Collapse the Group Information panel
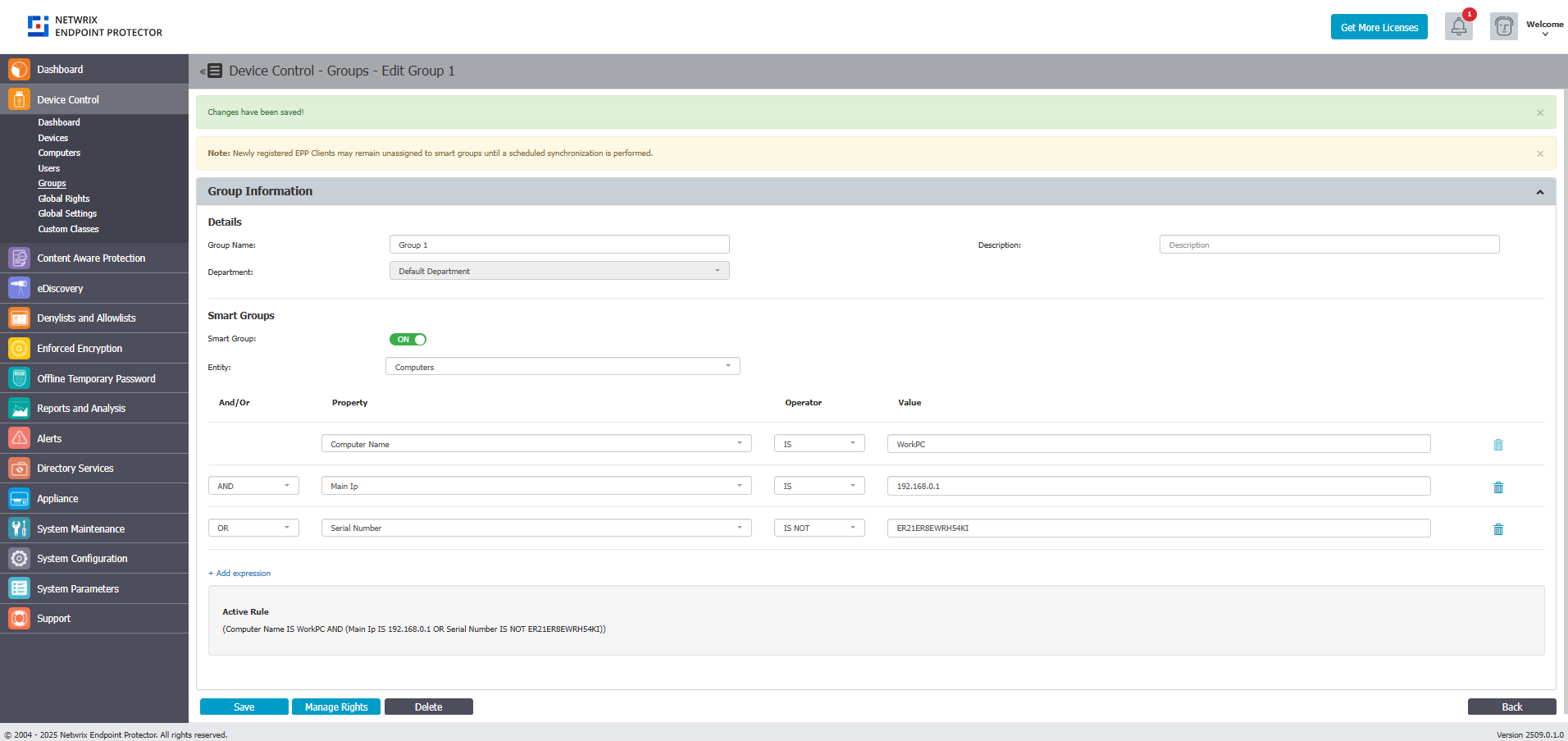Viewport: 1568px width, 741px height. point(1539,192)
